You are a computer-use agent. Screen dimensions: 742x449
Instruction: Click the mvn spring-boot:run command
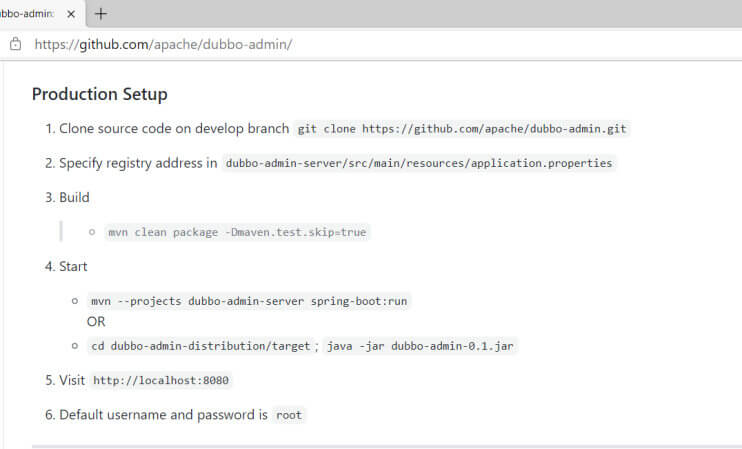249,301
